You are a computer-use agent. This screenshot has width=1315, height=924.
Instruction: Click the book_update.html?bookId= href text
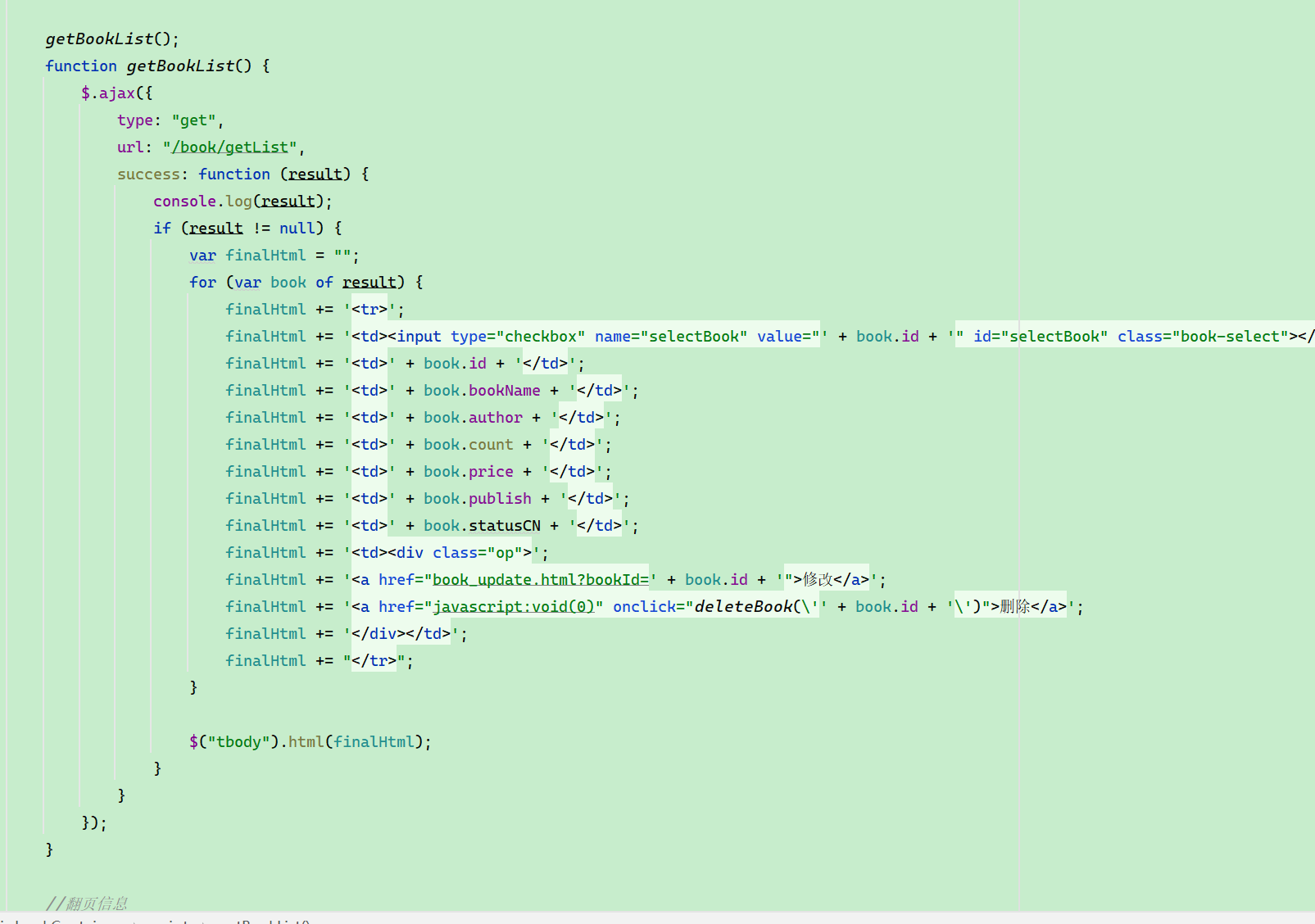541,579
